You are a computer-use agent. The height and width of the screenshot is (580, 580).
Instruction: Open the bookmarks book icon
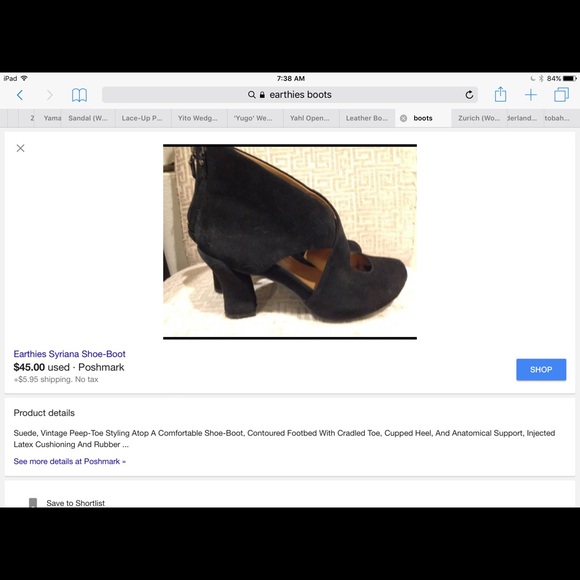tap(79, 95)
